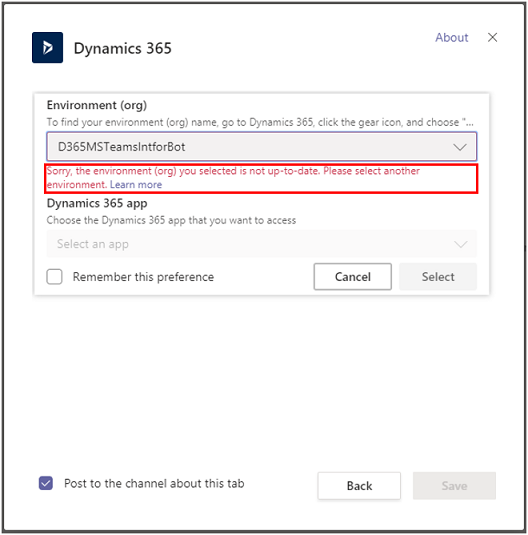528x535 pixels.
Task: Click the Dynamics 365 logo icon
Action: [x=47, y=47]
